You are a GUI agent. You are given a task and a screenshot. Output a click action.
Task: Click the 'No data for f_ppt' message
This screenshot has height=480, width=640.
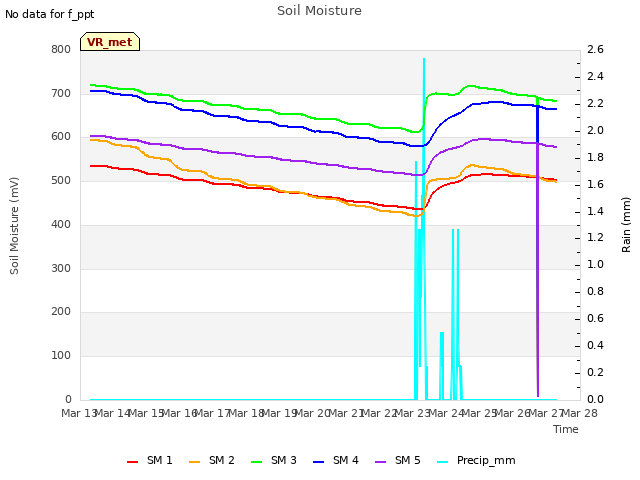[49, 14]
